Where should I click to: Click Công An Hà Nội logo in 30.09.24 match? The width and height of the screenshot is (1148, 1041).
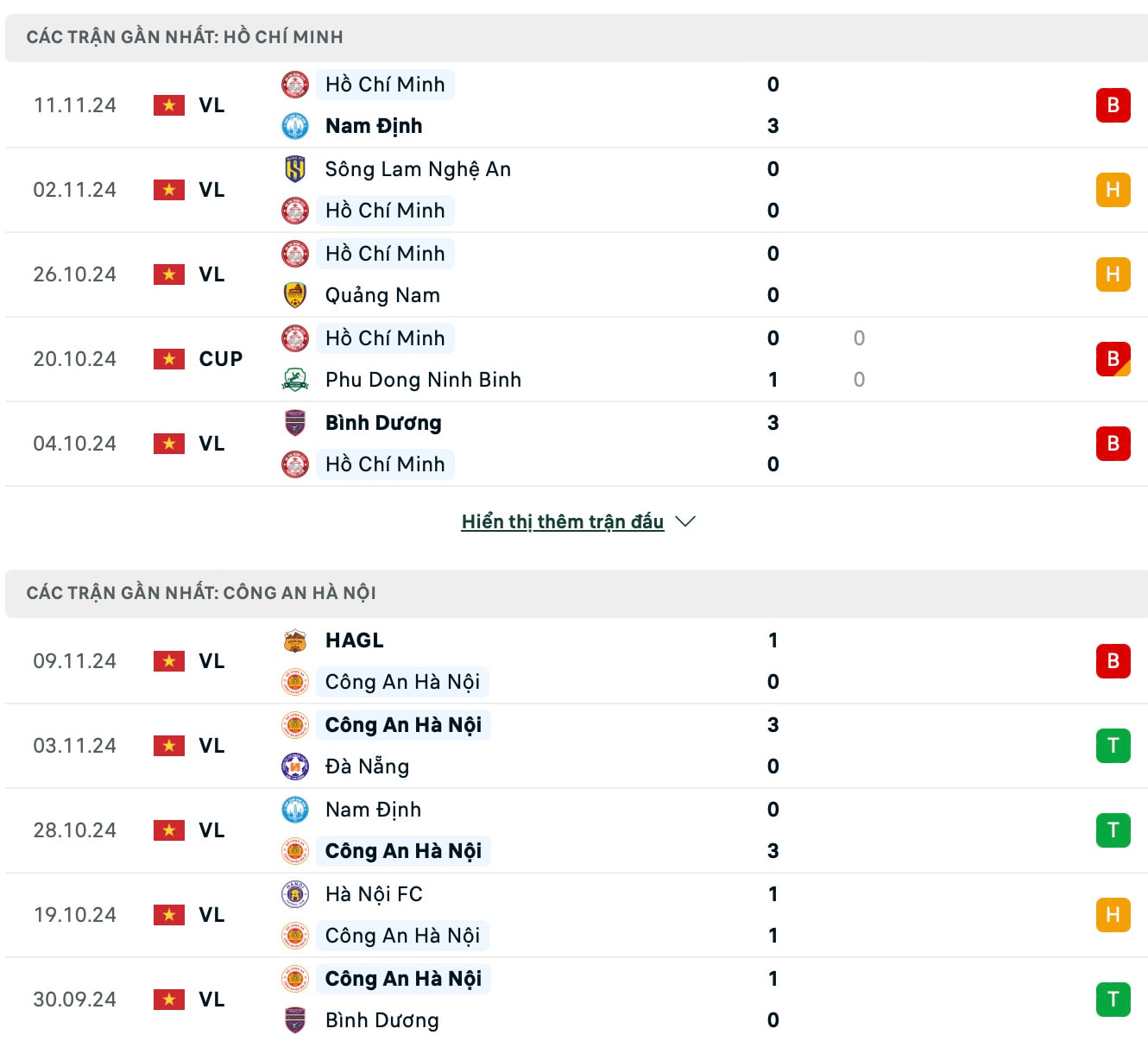(x=295, y=979)
